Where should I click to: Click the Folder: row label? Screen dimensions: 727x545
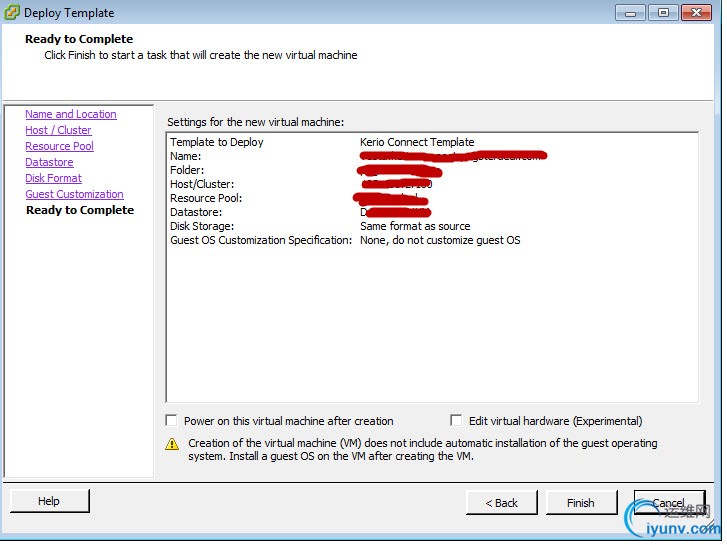pyautogui.click(x=187, y=170)
